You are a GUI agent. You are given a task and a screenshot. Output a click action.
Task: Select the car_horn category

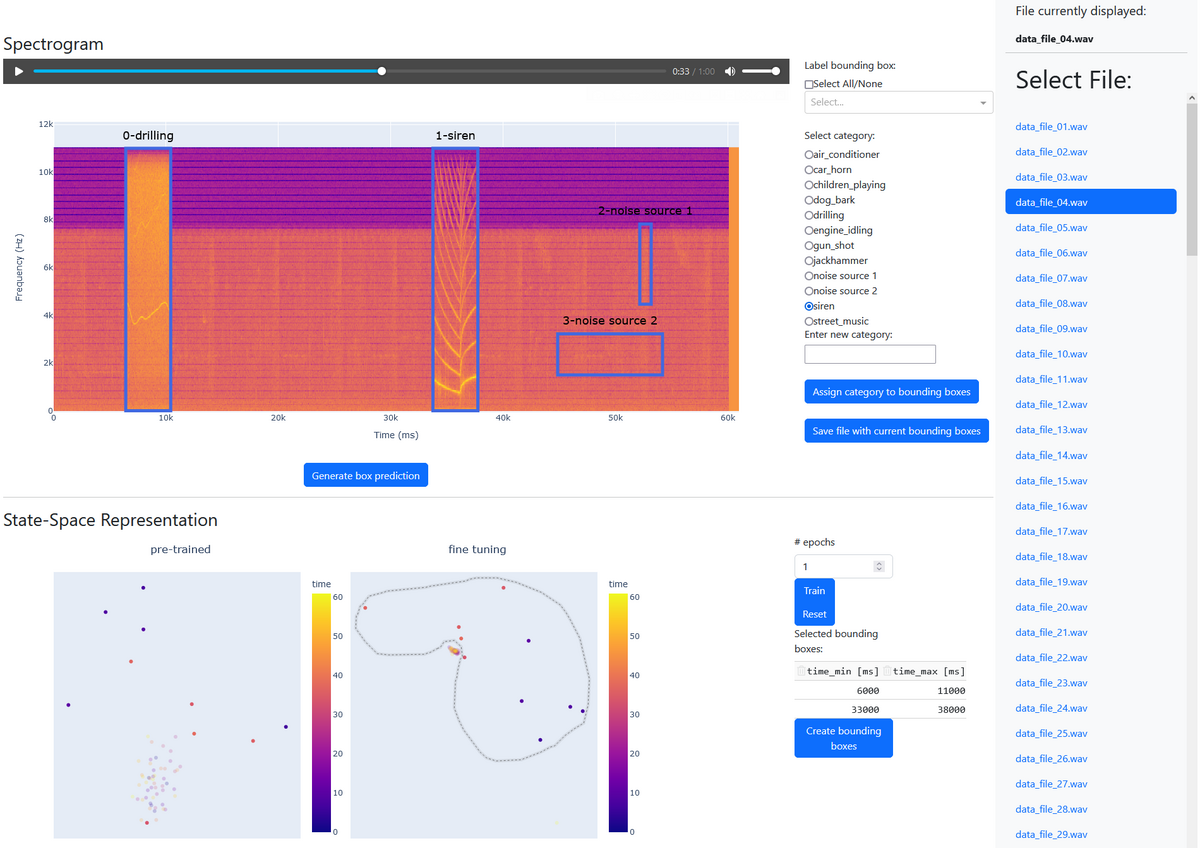point(809,170)
